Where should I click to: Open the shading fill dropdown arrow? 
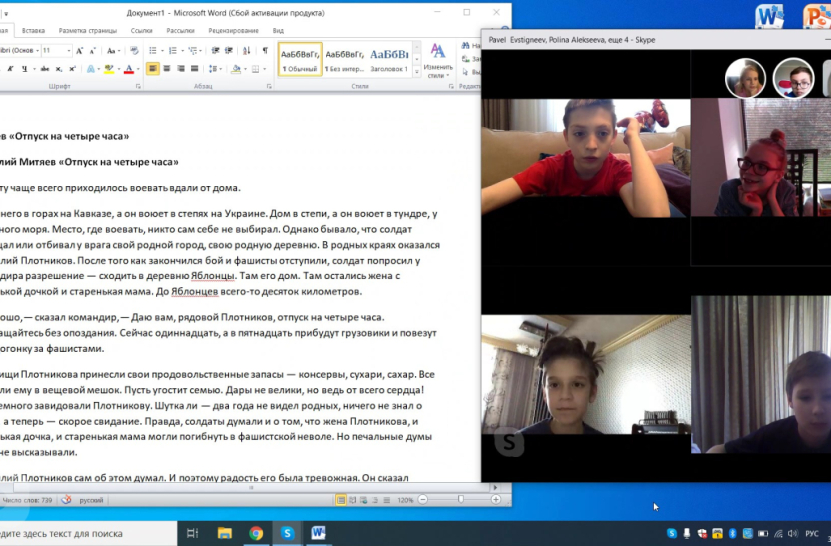coord(246,69)
